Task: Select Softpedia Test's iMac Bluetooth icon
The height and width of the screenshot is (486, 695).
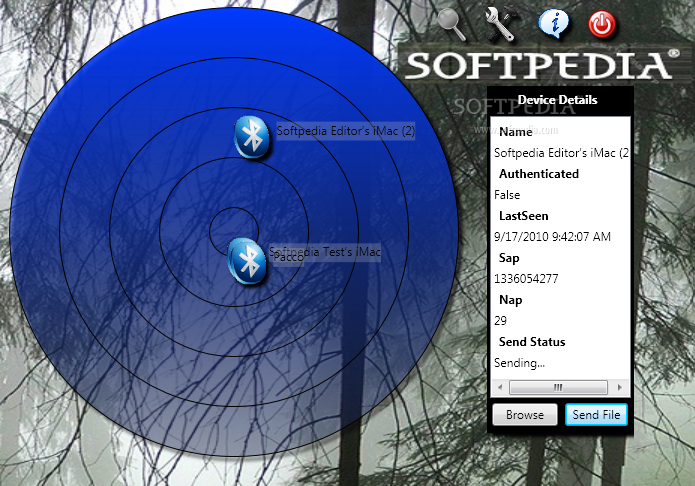Action: (x=247, y=262)
